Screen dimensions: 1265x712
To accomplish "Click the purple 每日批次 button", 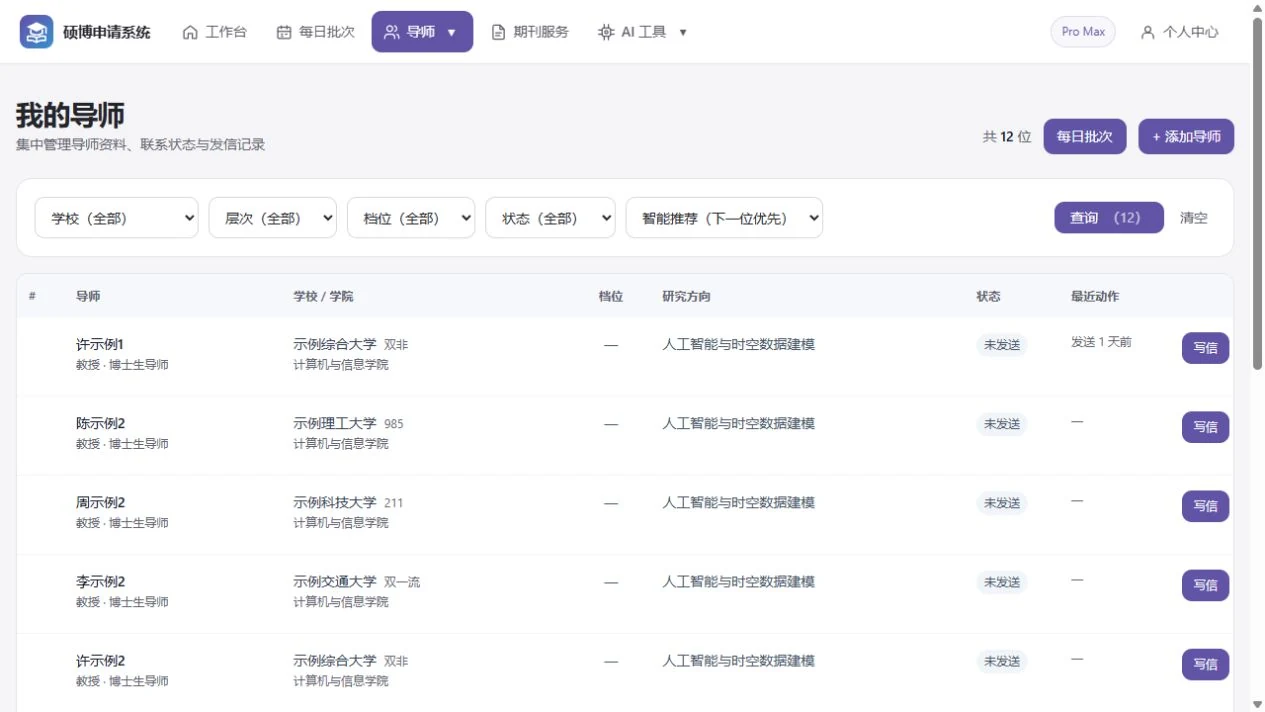I will (x=1085, y=137).
